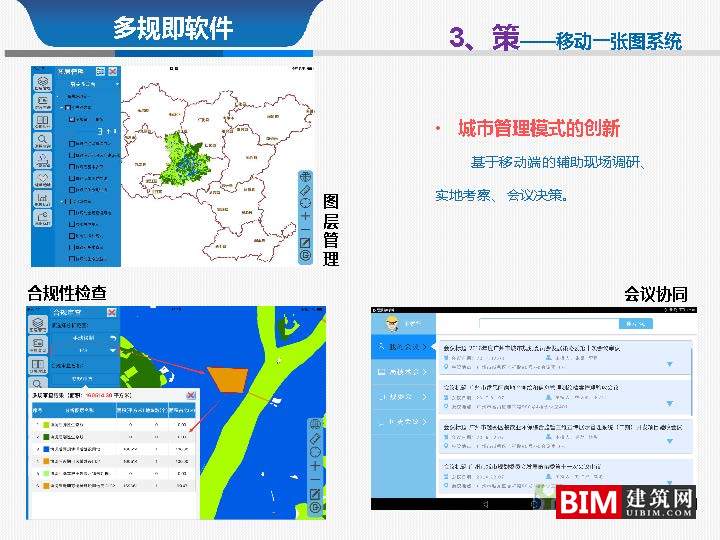This screenshot has width=720, height=540.
Task: Click the orange polygon parcel on the compliance map
Action: 230,379
